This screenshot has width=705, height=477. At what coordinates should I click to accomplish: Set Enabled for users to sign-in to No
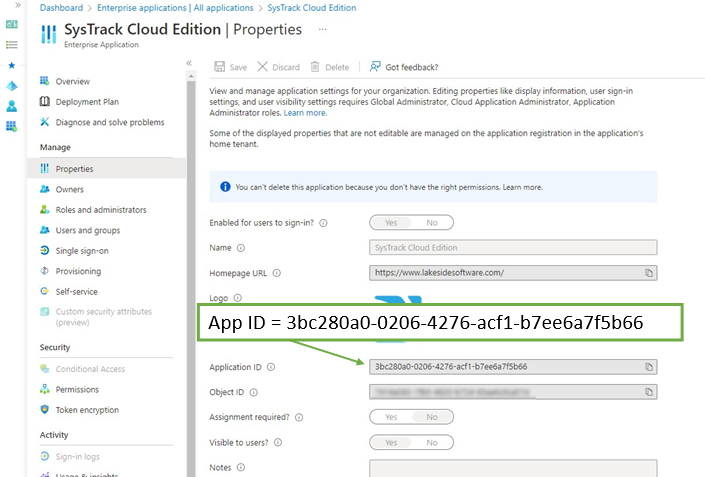point(432,223)
